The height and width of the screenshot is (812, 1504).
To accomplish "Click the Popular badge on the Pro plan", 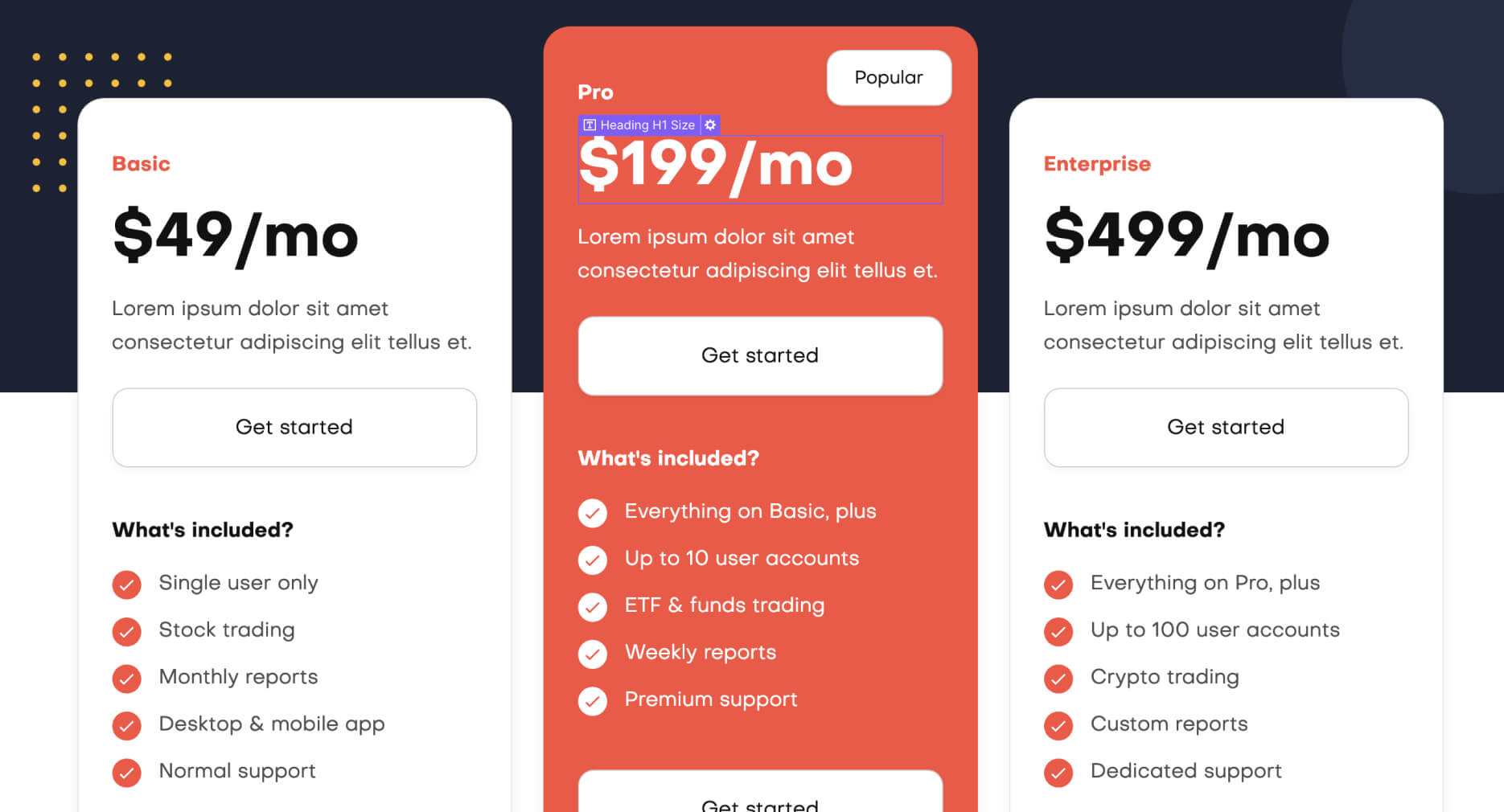I will 889,77.
